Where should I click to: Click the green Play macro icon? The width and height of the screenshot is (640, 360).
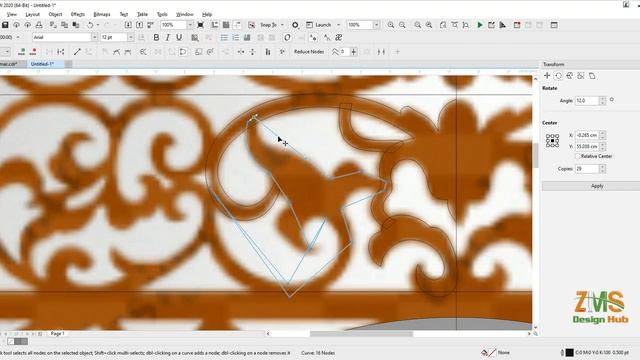(480, 25)
